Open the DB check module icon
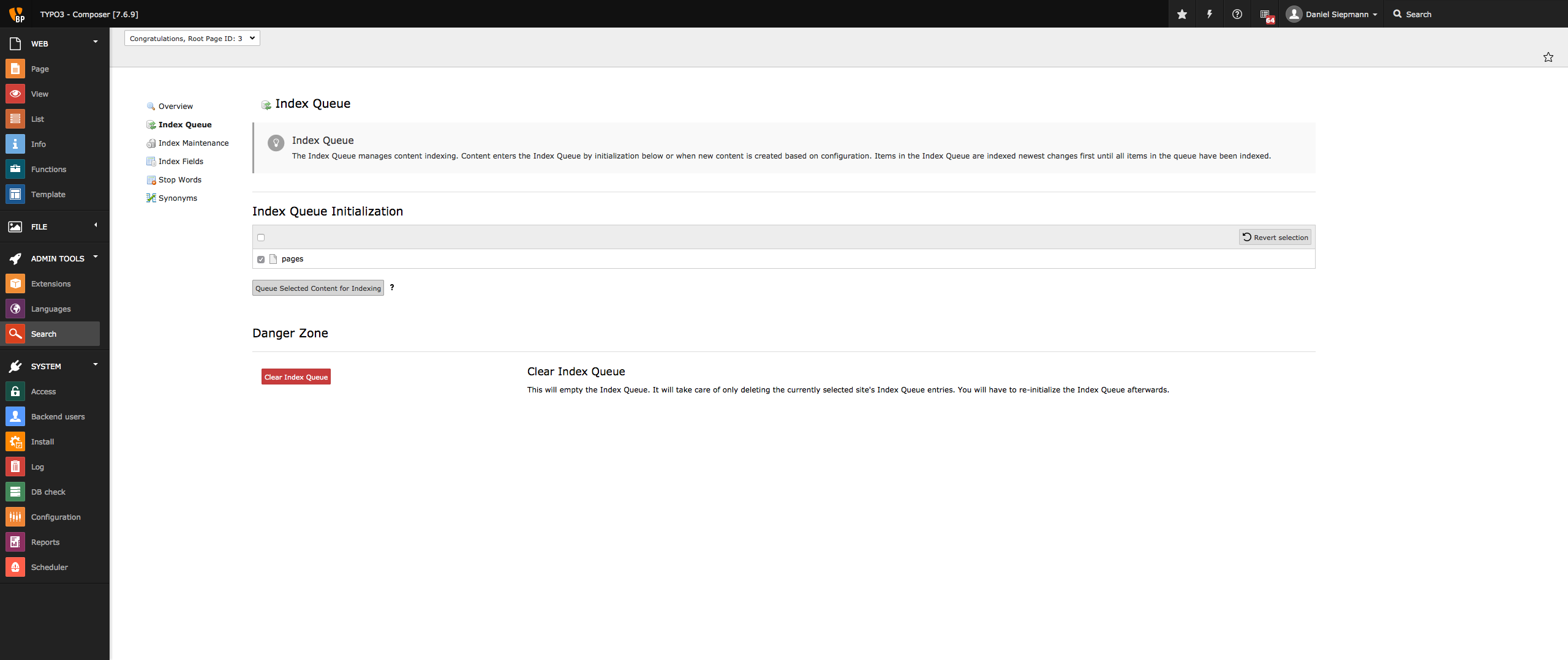The height and width of the screenshot is (660, 1568). coord(15,492)
